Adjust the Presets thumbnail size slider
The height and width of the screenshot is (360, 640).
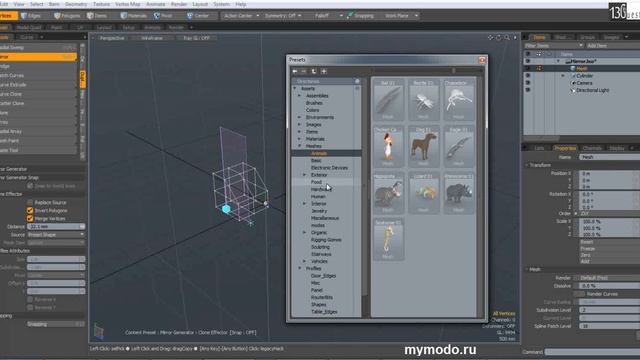point(453,71)
